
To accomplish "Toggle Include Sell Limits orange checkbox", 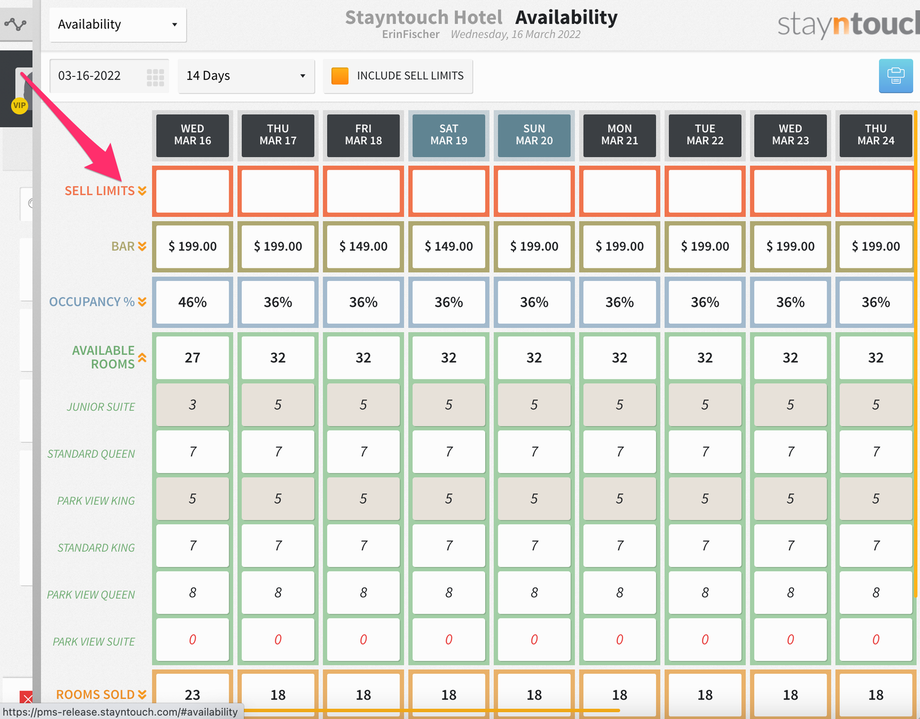I will point(340,76).
